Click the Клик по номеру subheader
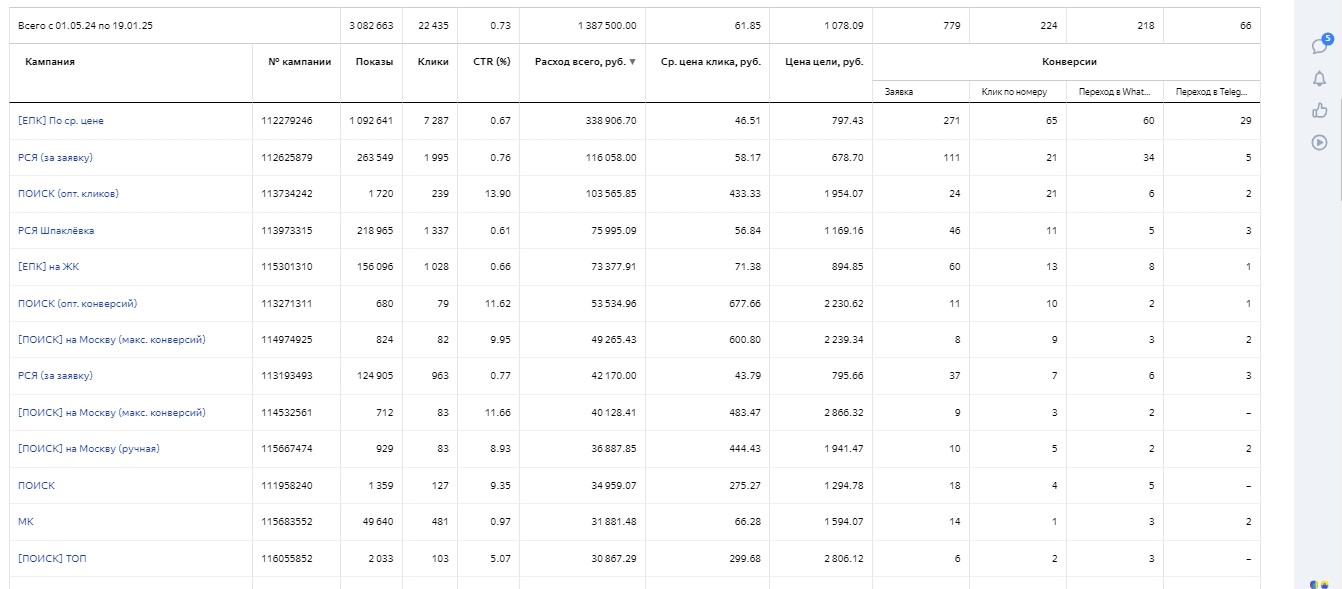1342x589 pixels. click(x=1014, y=92)
